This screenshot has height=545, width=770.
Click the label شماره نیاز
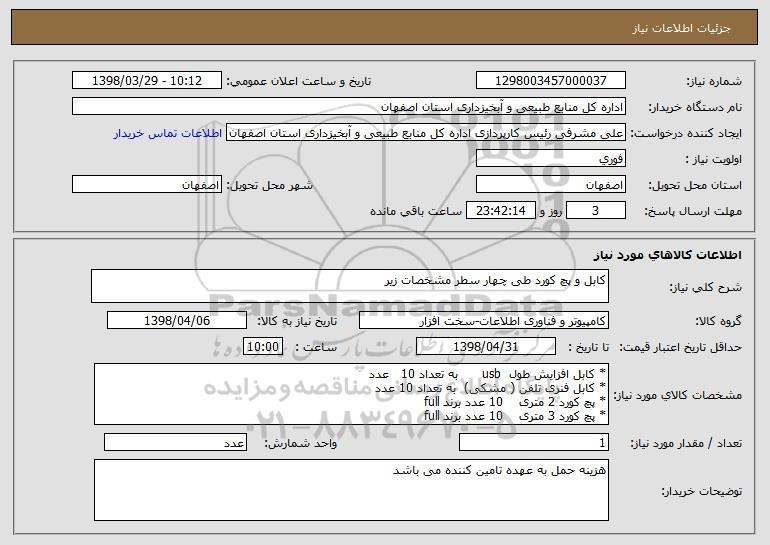(x=714, y=82)
